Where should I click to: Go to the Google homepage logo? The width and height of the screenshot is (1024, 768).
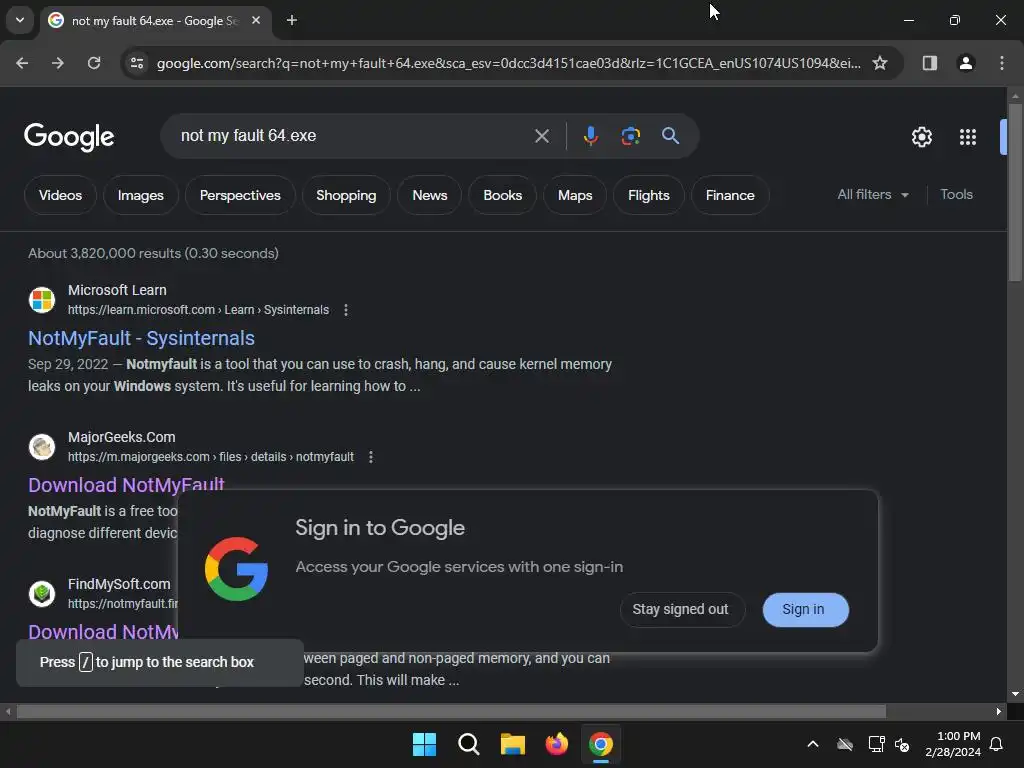click(69, 136)
